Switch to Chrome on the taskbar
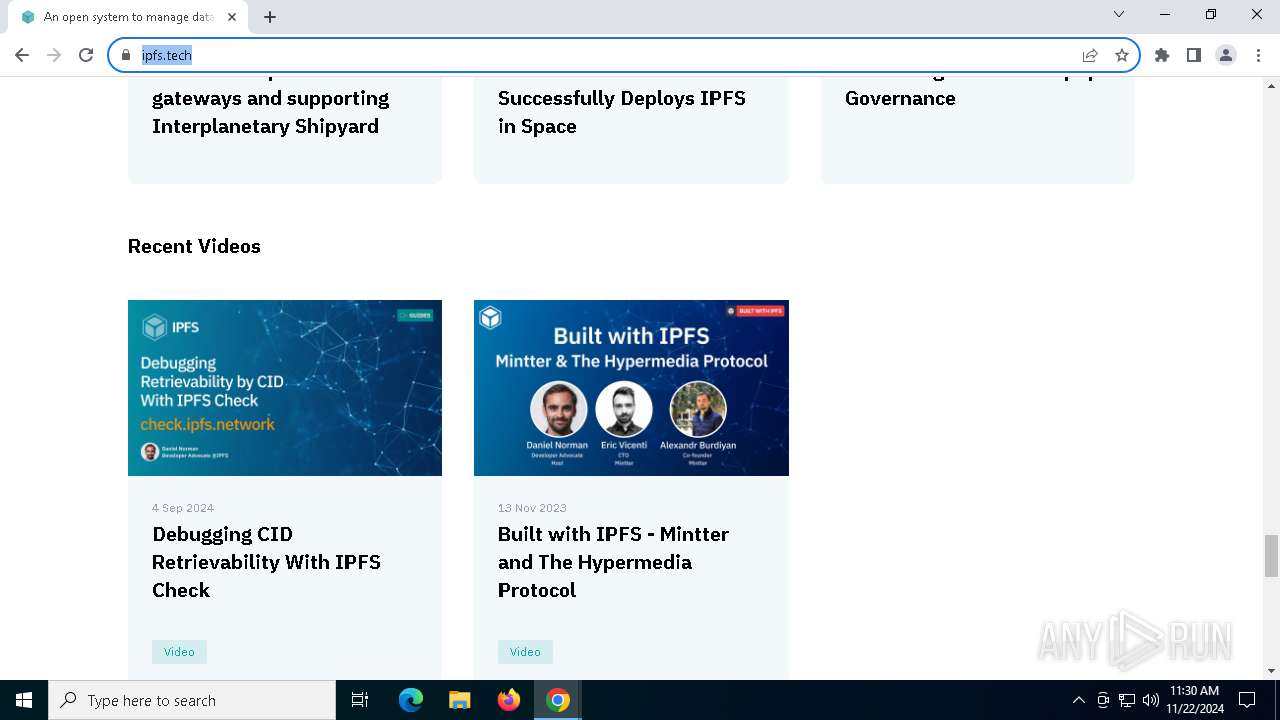Screen dimensions: 1280x720 pyautogui.click(x=558, y=700)
